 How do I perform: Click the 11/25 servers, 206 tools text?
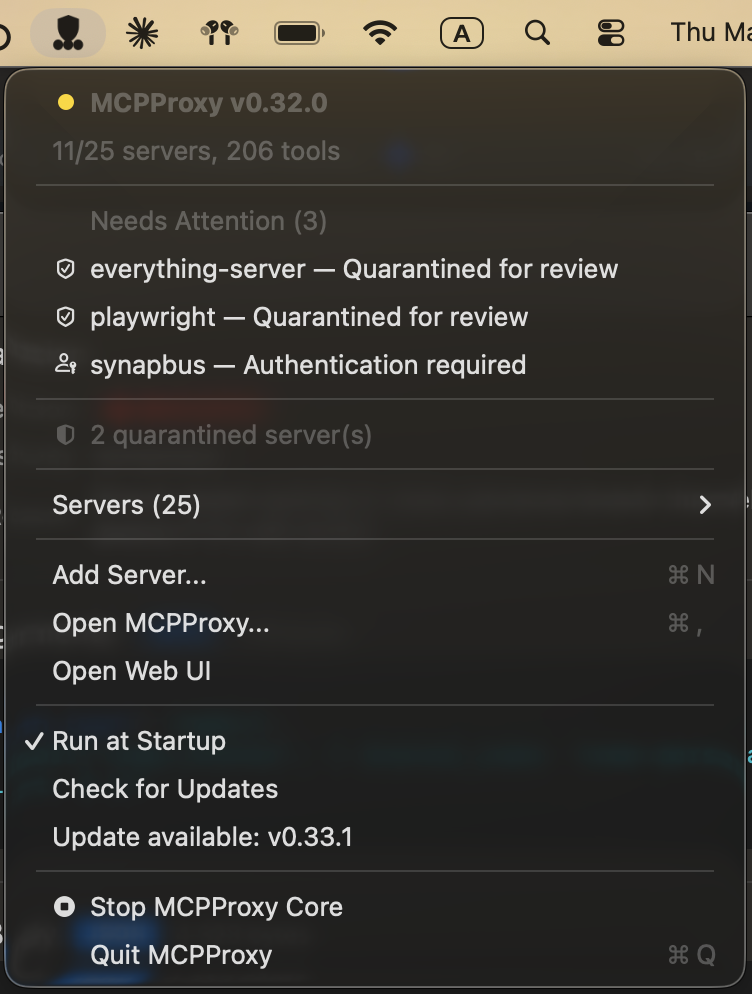(x=196, y=151)
